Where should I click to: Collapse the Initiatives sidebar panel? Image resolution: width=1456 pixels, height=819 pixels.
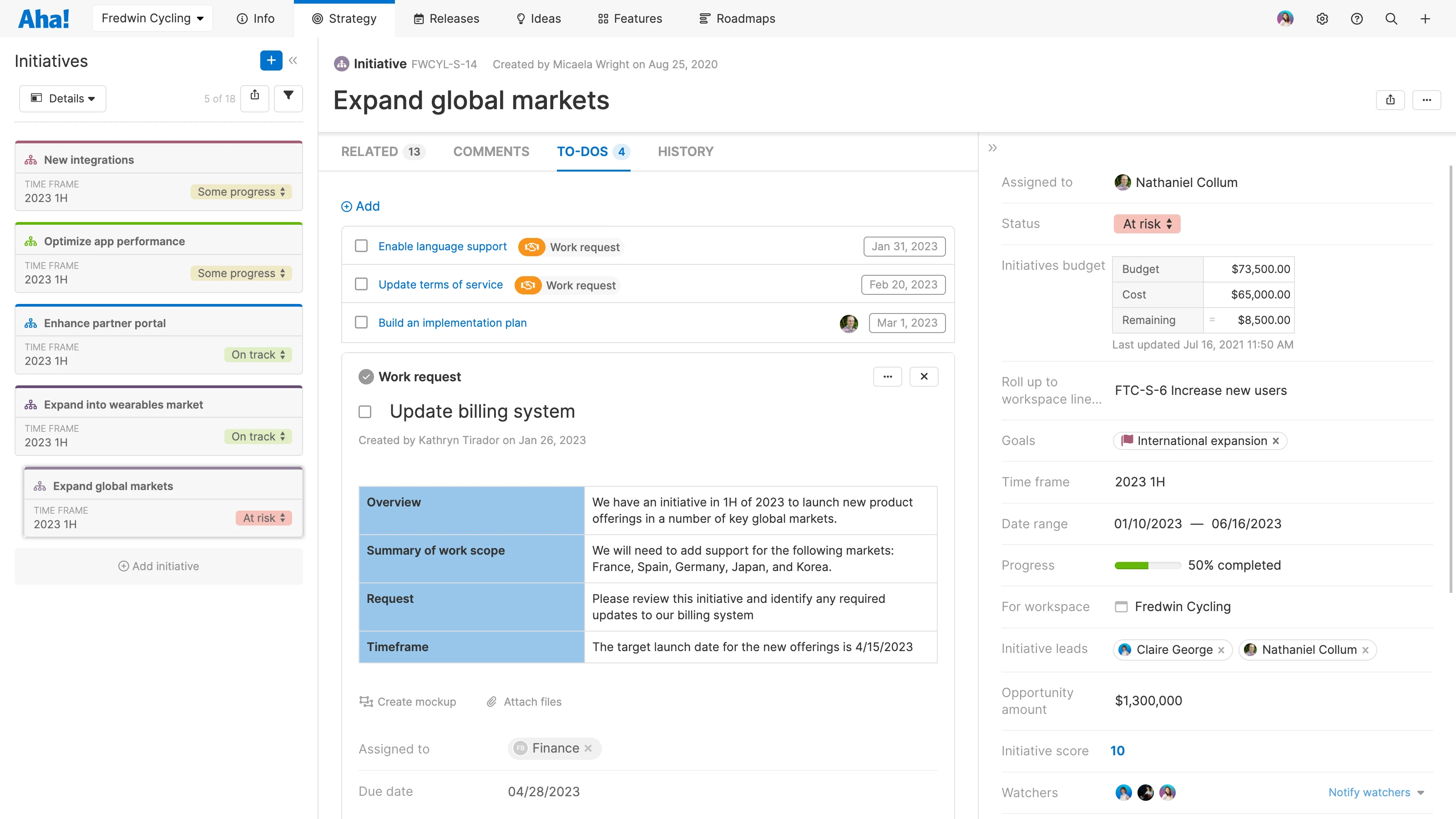293,61
